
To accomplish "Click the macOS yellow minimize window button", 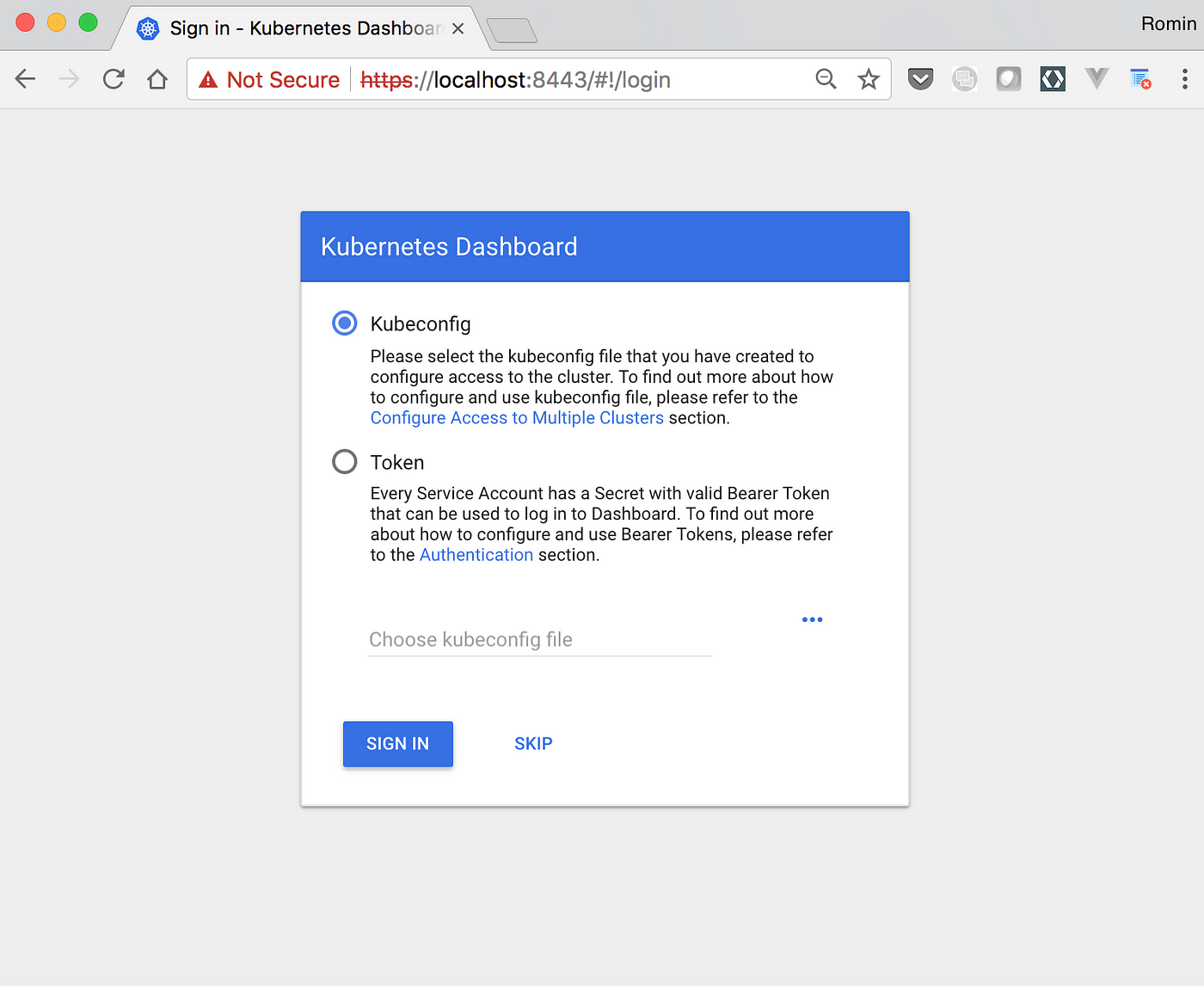I will [57, 22].
